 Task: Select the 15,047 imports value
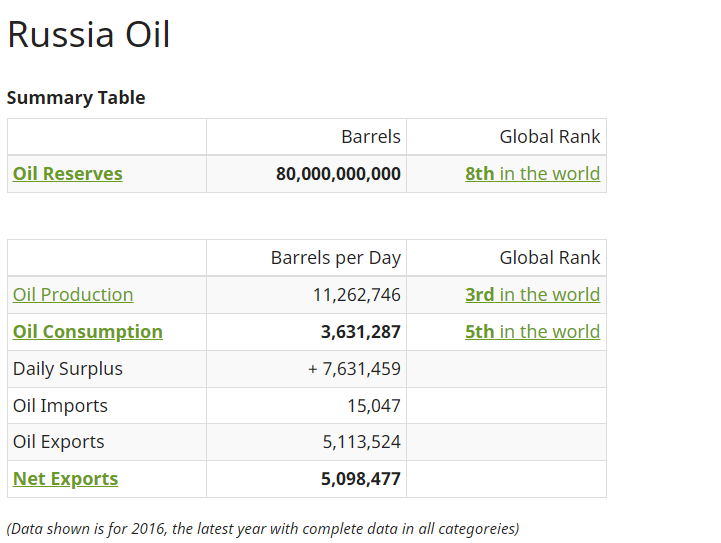pyautogui.click(x=374, y=406)
